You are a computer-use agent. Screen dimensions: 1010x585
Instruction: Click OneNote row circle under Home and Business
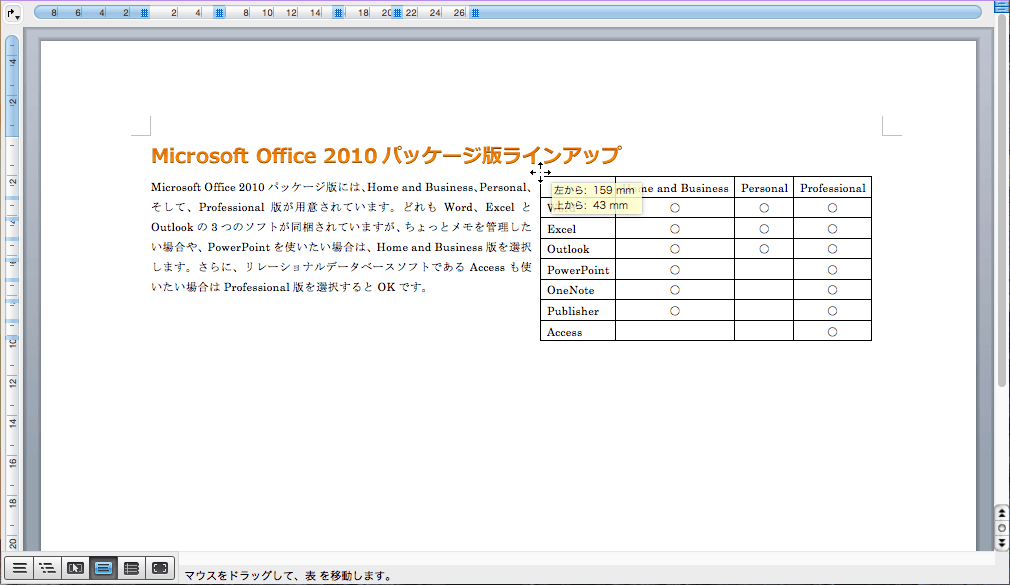point(675,290)
